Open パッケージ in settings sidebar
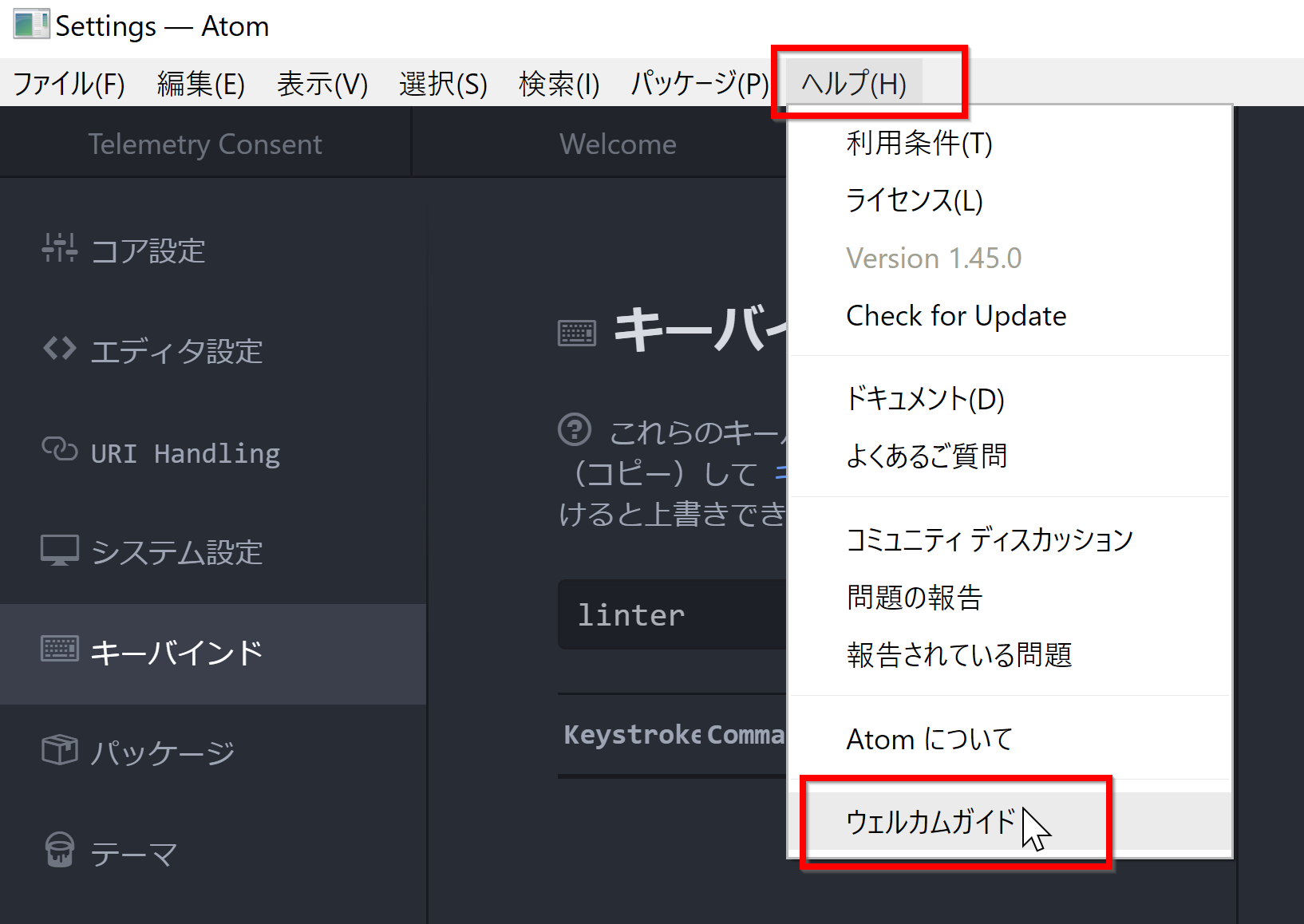 click(x=213, y=753)
